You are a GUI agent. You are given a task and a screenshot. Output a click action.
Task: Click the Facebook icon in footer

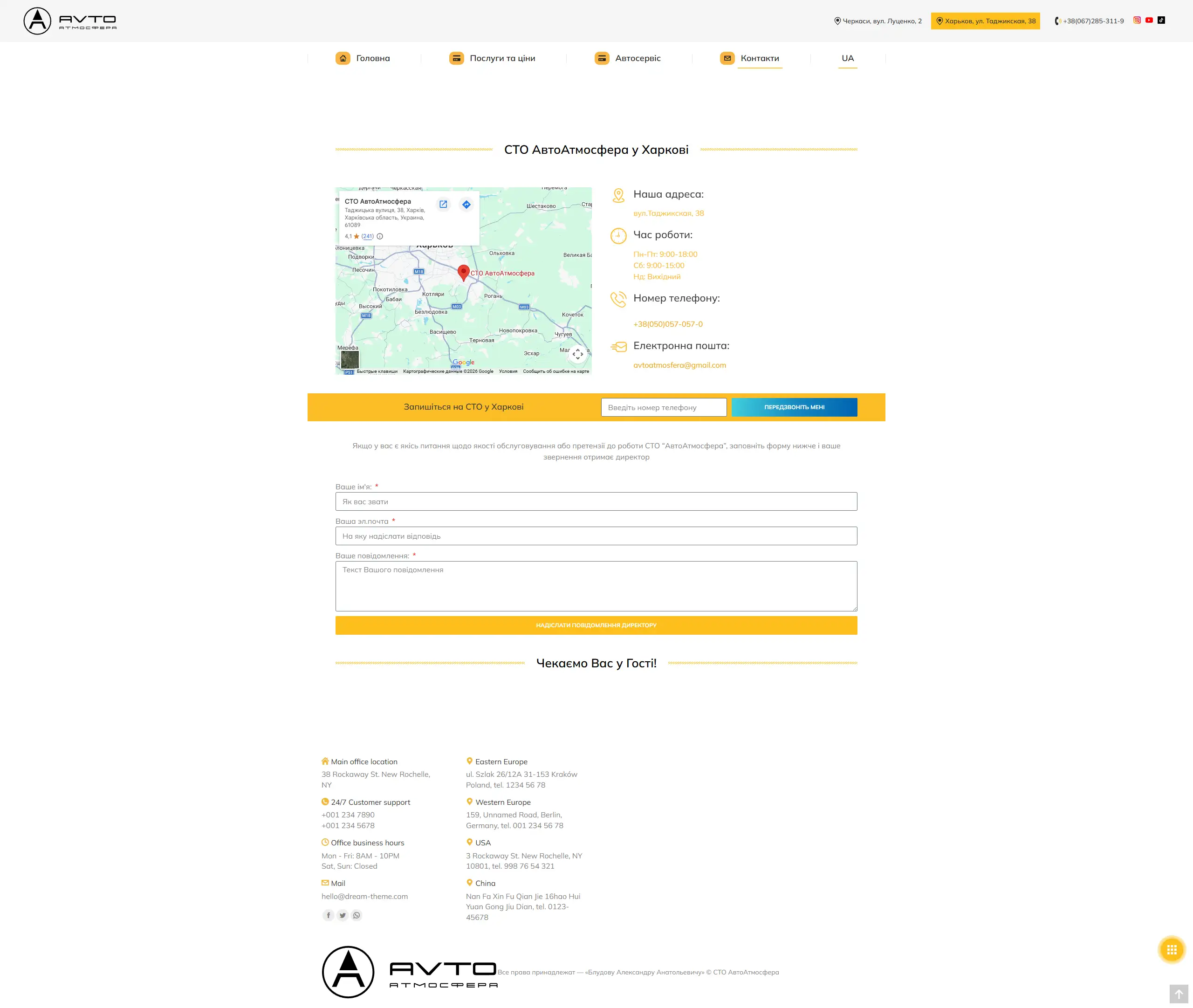pos(329,915)
